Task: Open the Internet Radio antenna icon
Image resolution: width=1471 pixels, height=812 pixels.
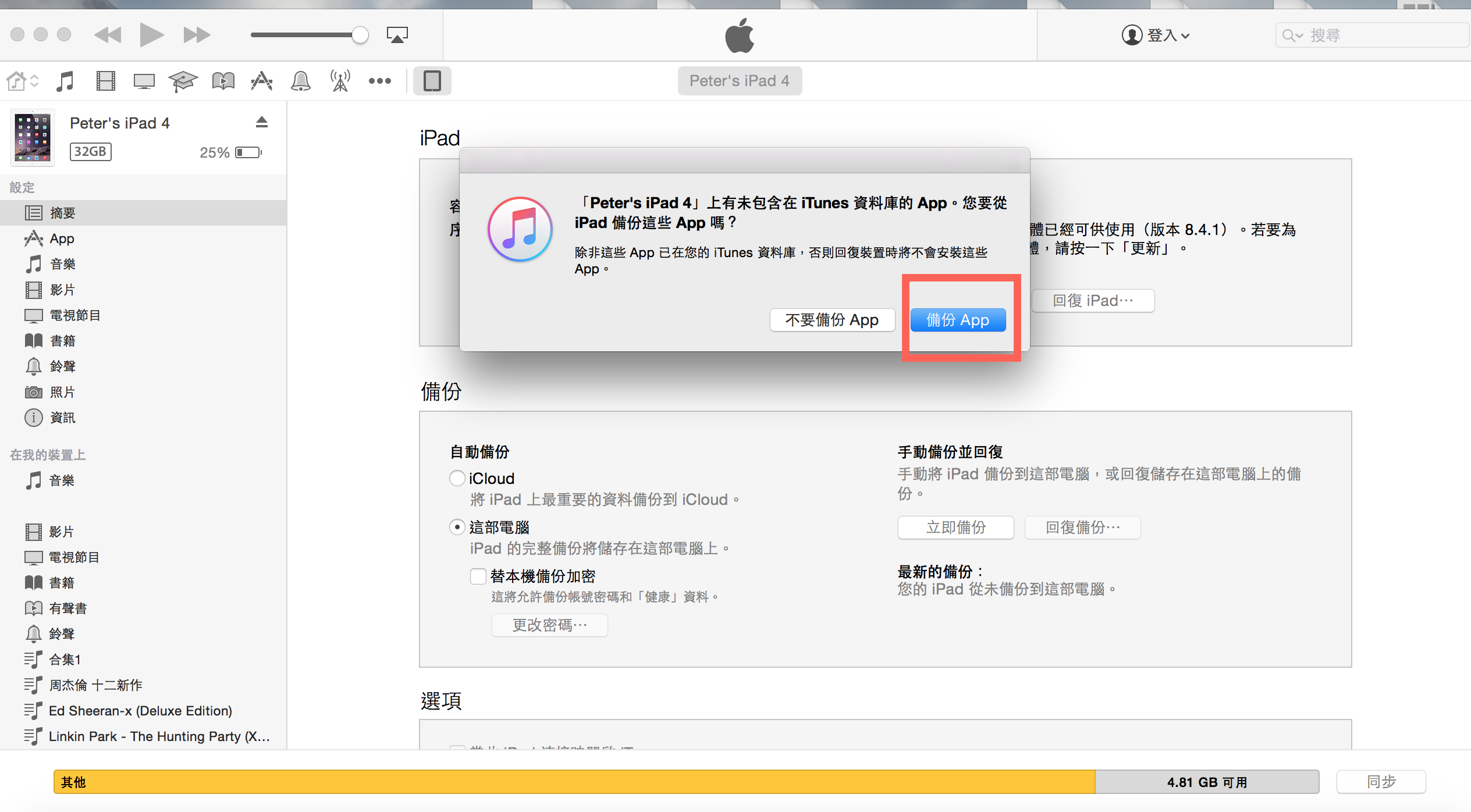Action: point(340,81)
